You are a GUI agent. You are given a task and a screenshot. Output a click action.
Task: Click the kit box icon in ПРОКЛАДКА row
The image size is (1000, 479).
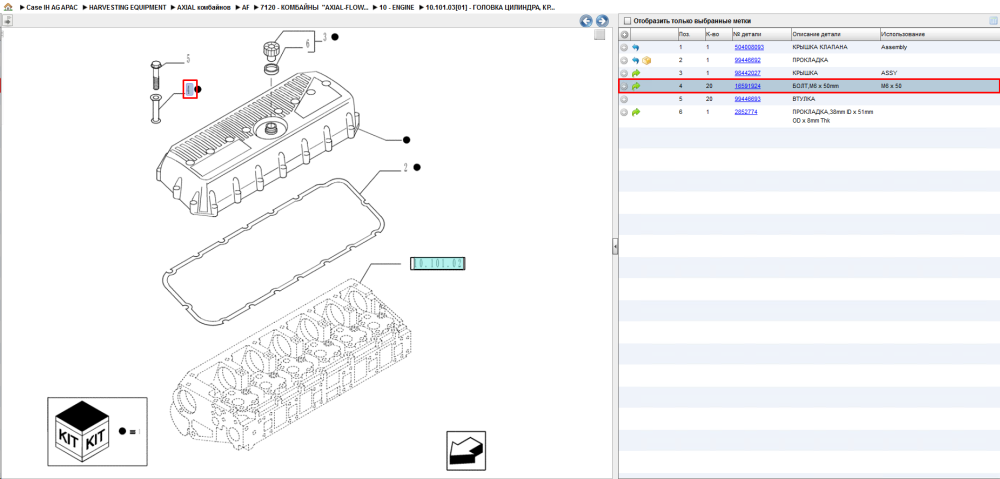pos(647,60)
